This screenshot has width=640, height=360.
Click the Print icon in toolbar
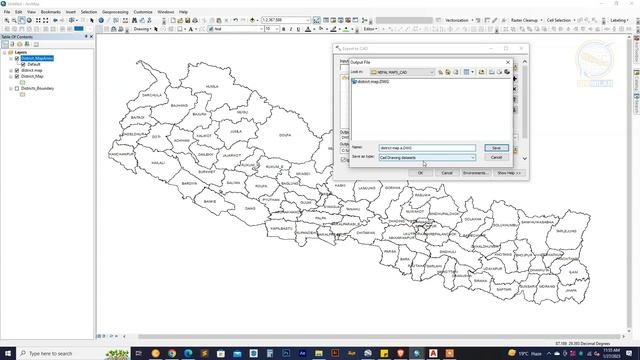click(x=195, y=20)
